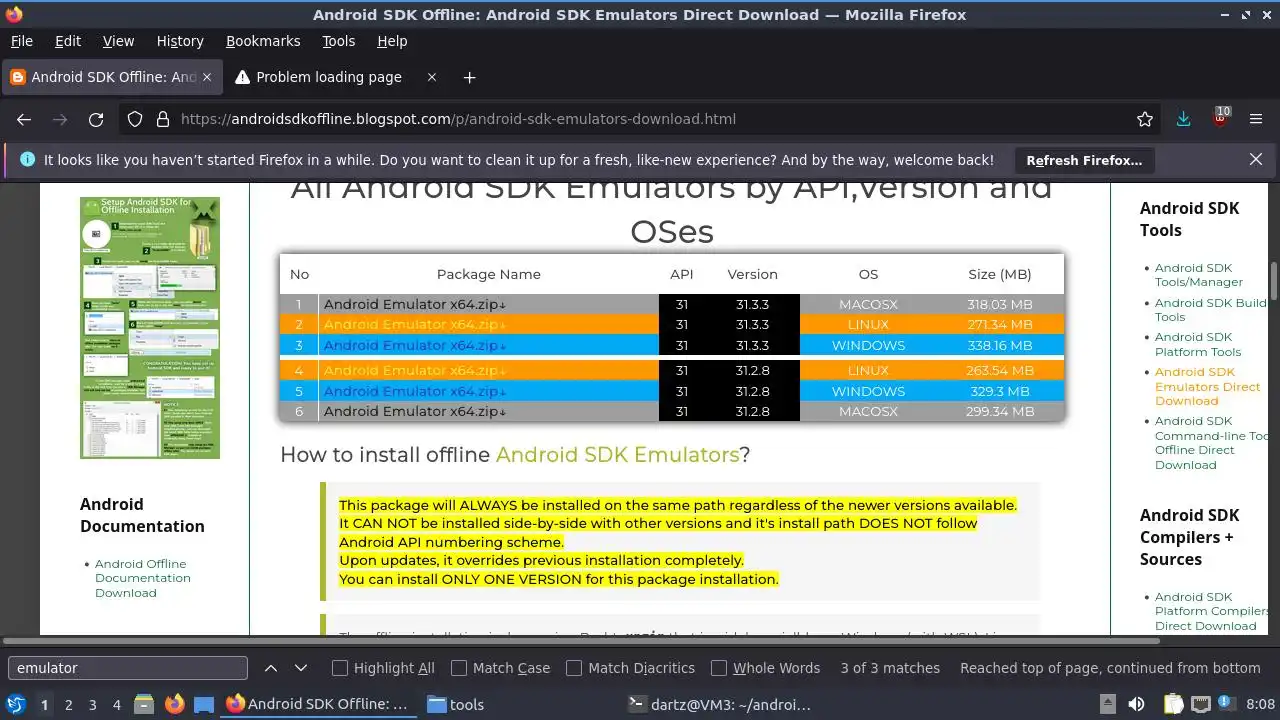Launch Firefox from the taskbar quick launcher
Image resolution: width=1280 pixels, height=720 pixels.
coord(175,704)
